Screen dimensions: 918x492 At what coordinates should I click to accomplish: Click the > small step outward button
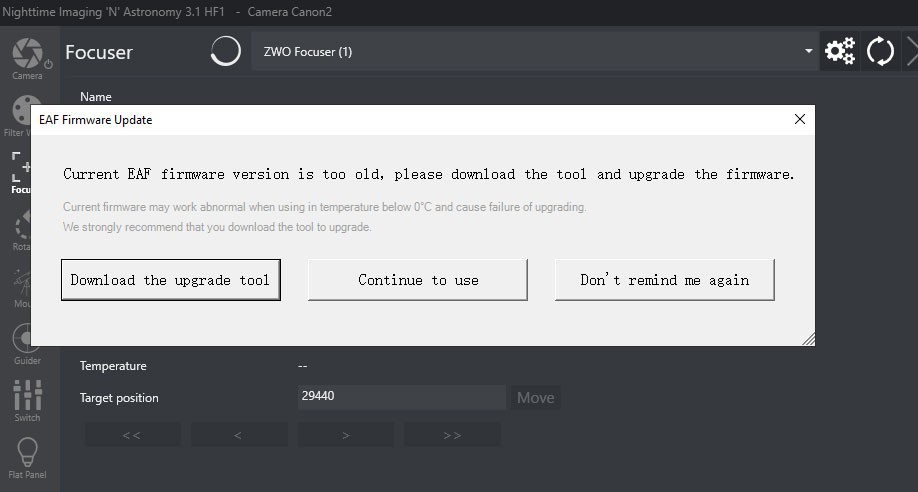(x=345, y=435)
